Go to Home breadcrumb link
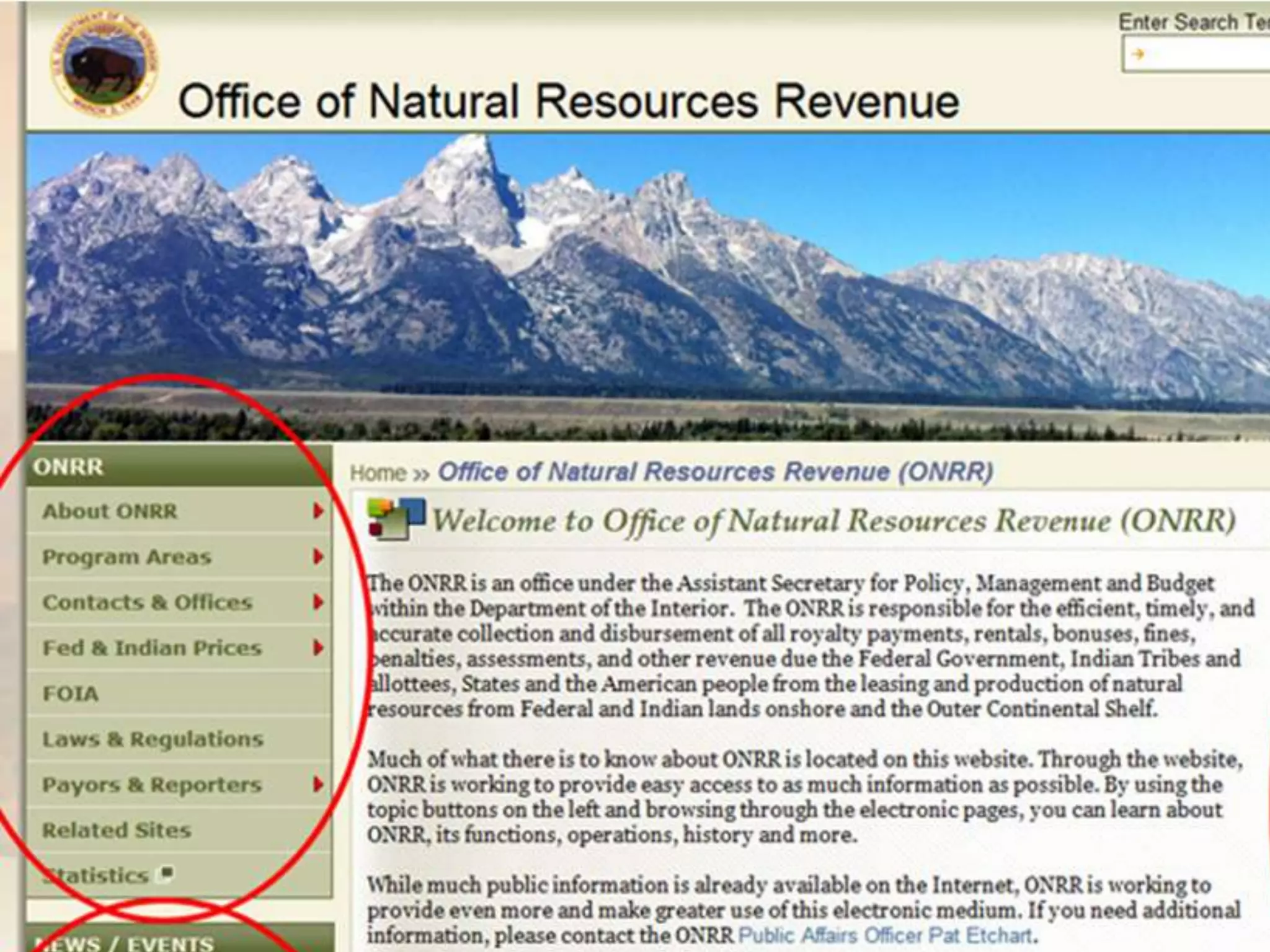This screenshot has height=952, width=1270. click(378, 473)
